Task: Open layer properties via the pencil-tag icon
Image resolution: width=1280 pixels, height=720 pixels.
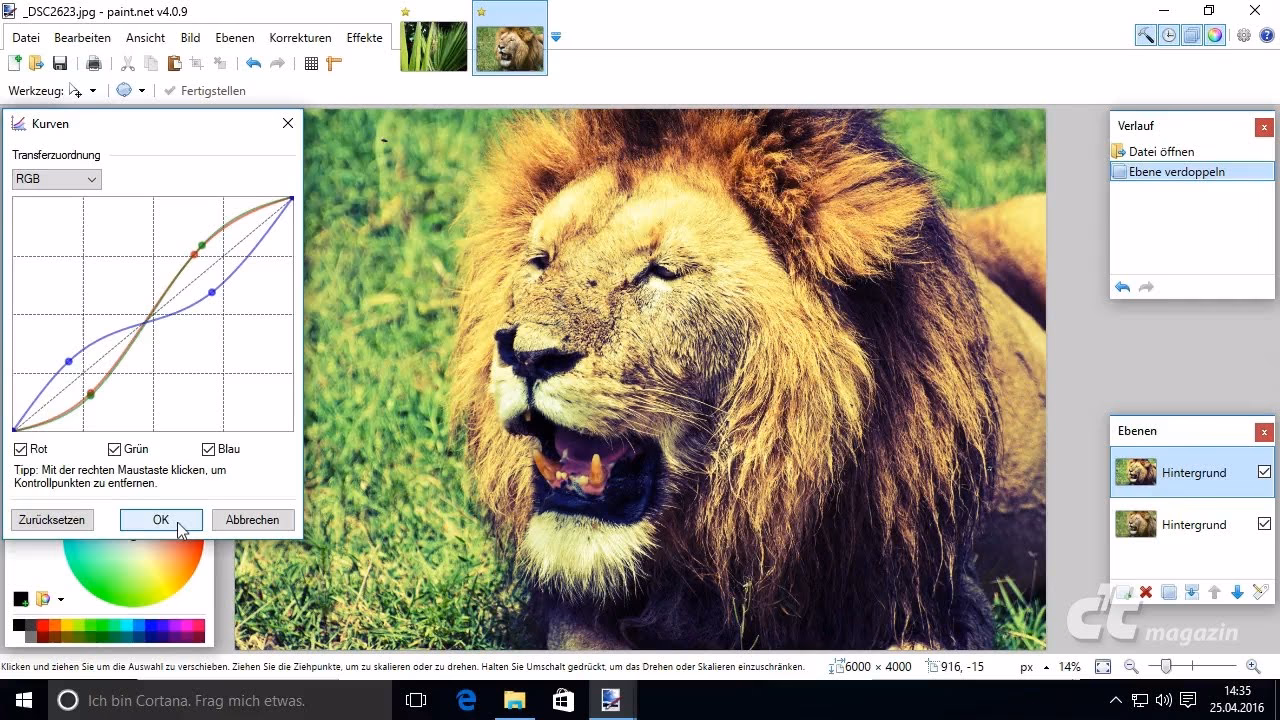Action: (x=1258, y=592)
